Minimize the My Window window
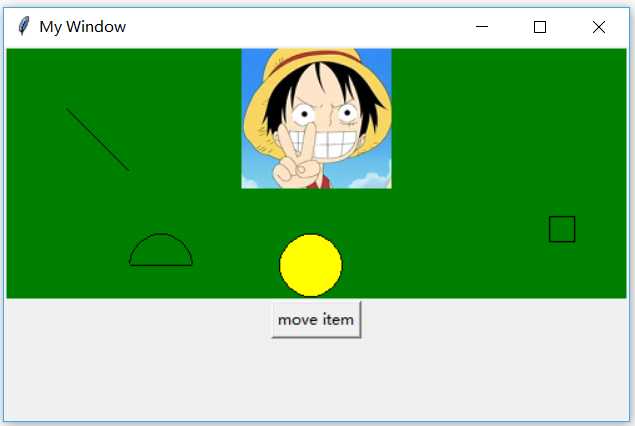 [x=482, y=27]
